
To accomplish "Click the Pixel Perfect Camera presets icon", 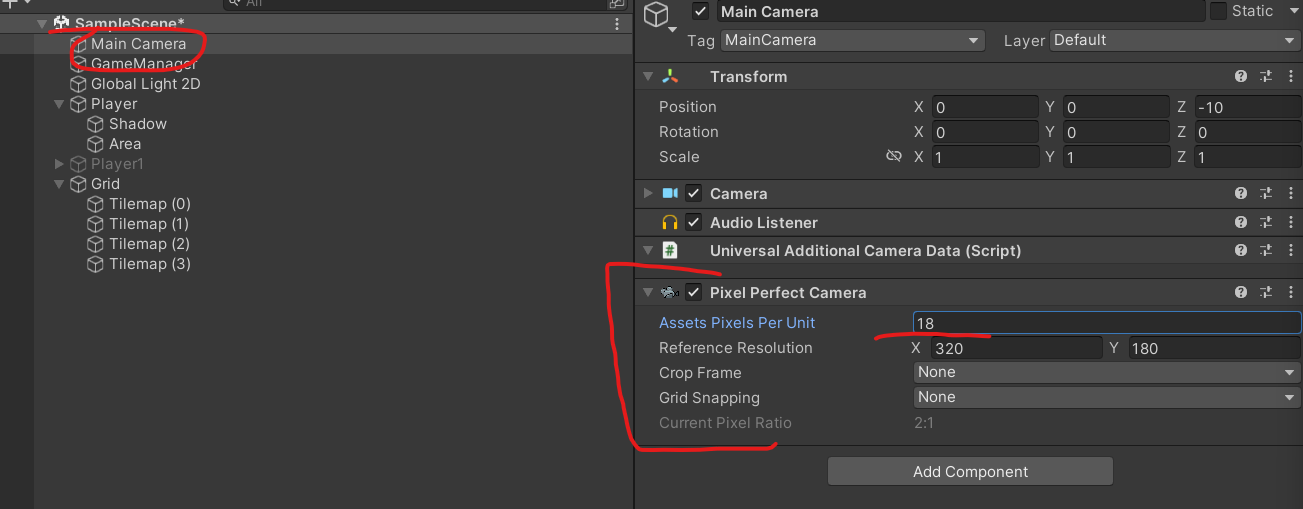I will 1265,293.
